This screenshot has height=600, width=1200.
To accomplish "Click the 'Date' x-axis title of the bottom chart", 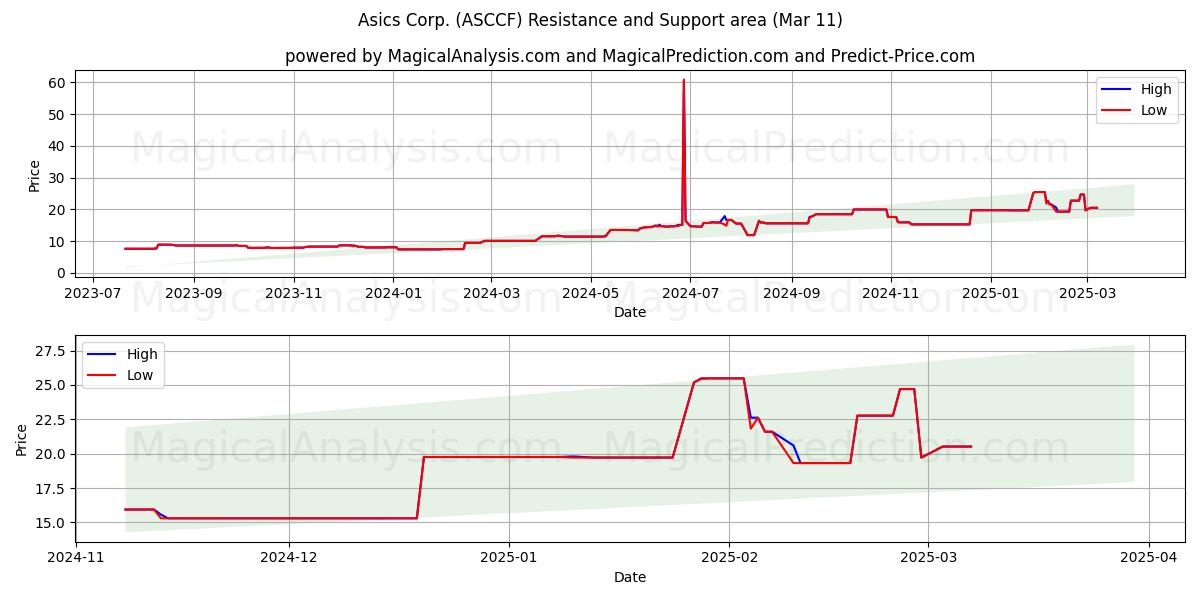I will coord(630,577).
